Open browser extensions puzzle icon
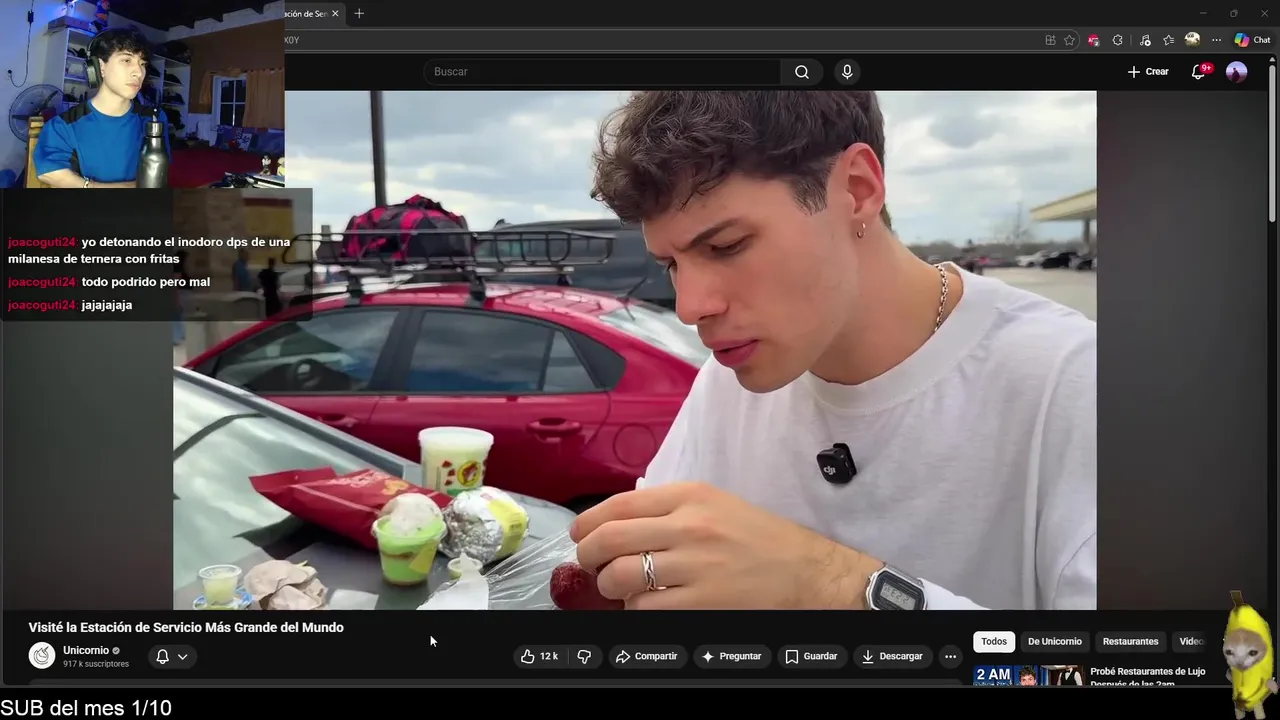 pyautogui.click(x=1118, y=40)
